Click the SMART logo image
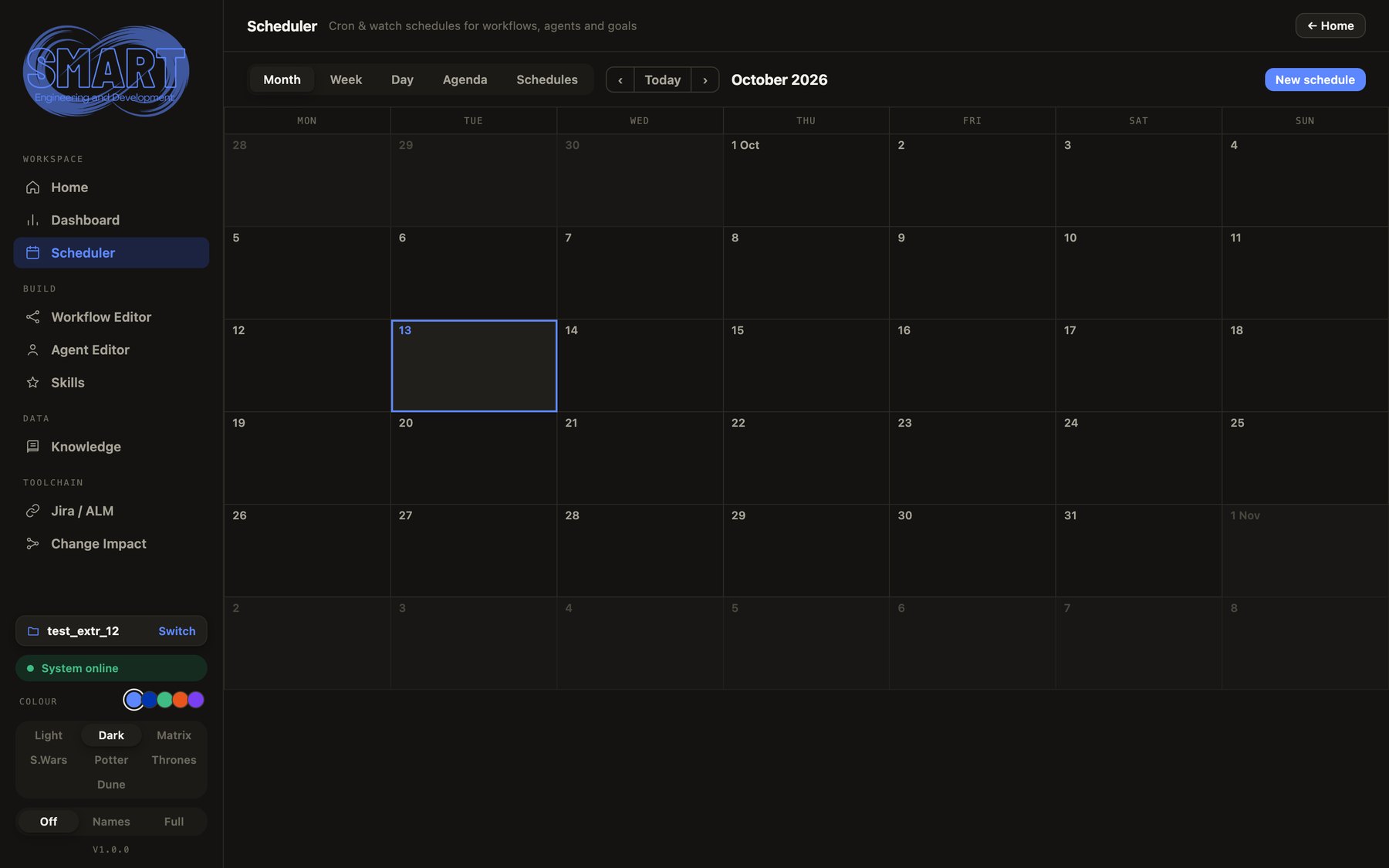Image resolution: width=1389 pixels, height=868 pixels. click(106, 71)
